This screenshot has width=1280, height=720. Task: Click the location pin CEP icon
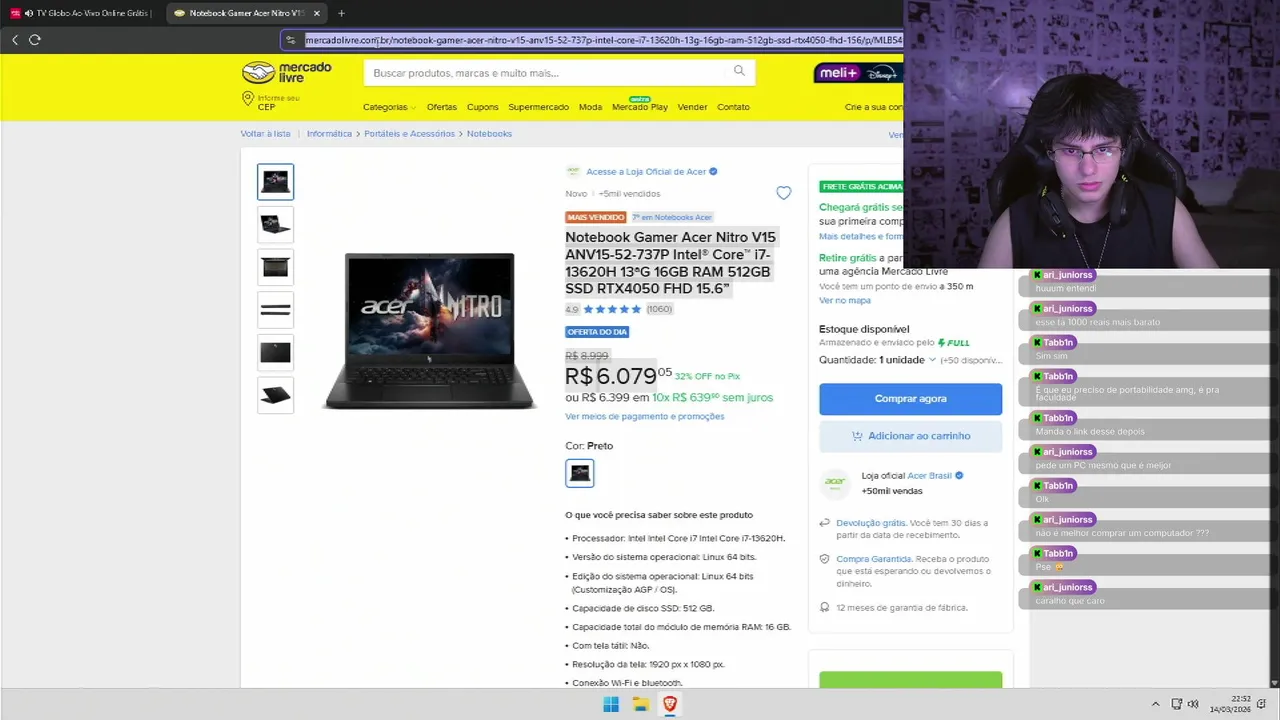(248, 99)
